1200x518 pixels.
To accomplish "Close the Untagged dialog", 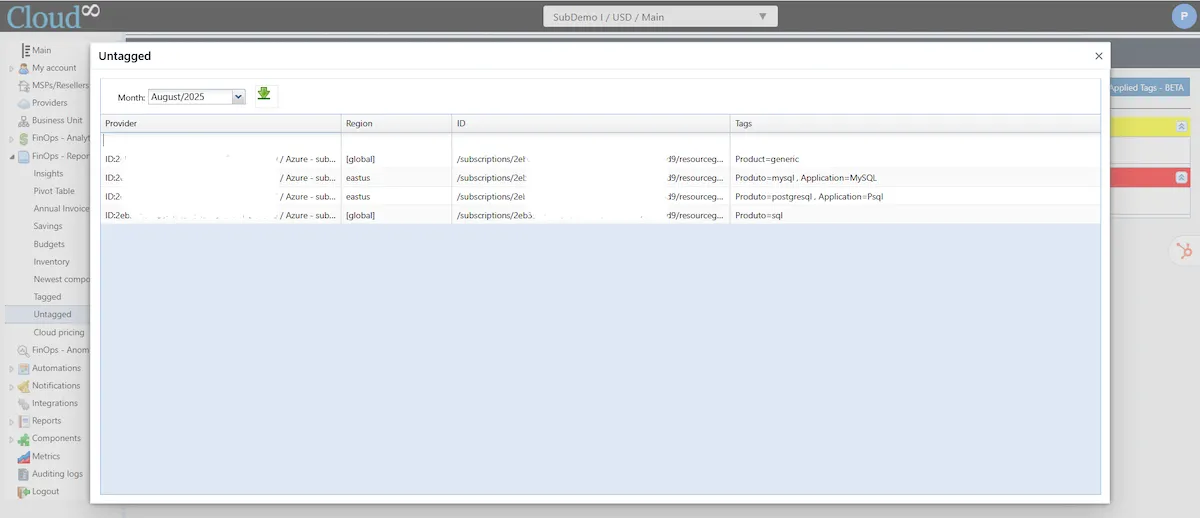I will coord(1099,56).
